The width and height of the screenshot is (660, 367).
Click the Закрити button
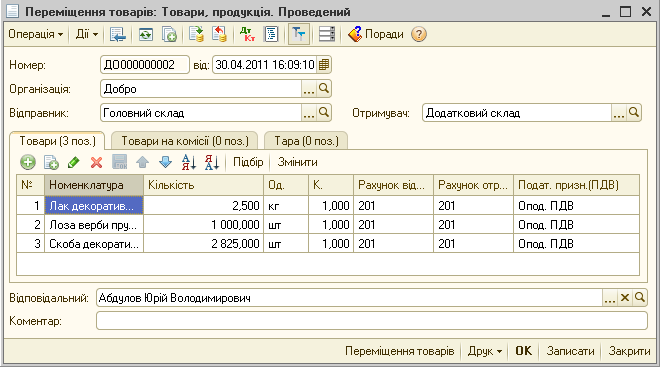coord(629,351)
